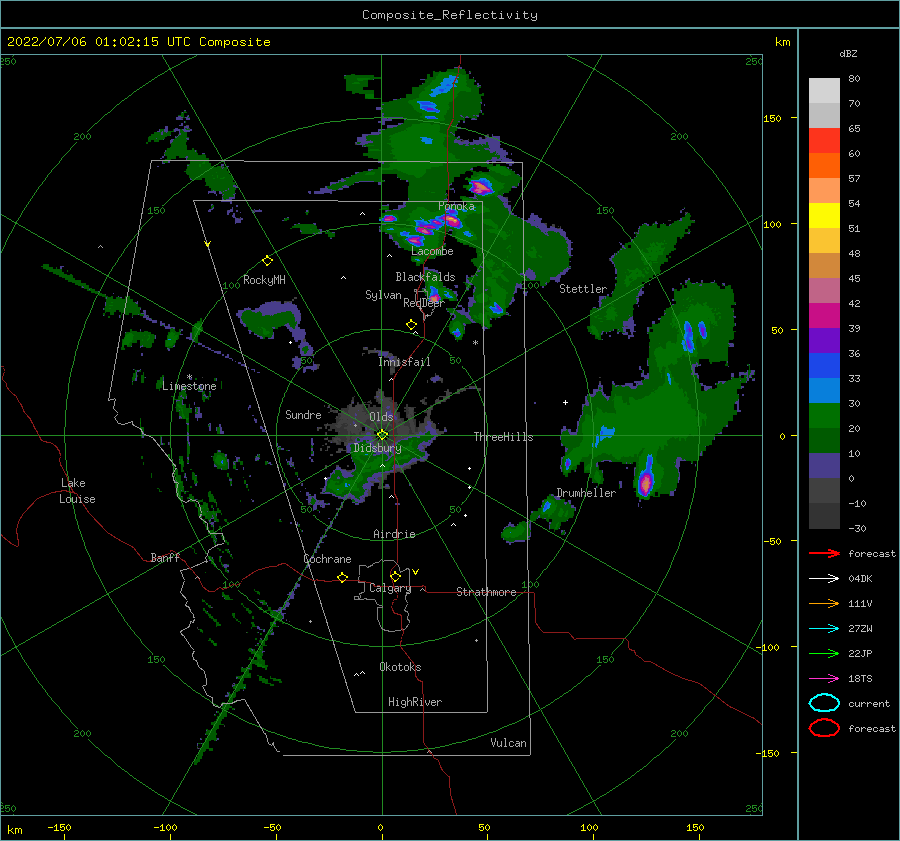Click the Limestone label
This screenshot has width=900, height=841.
coord(189,386)
